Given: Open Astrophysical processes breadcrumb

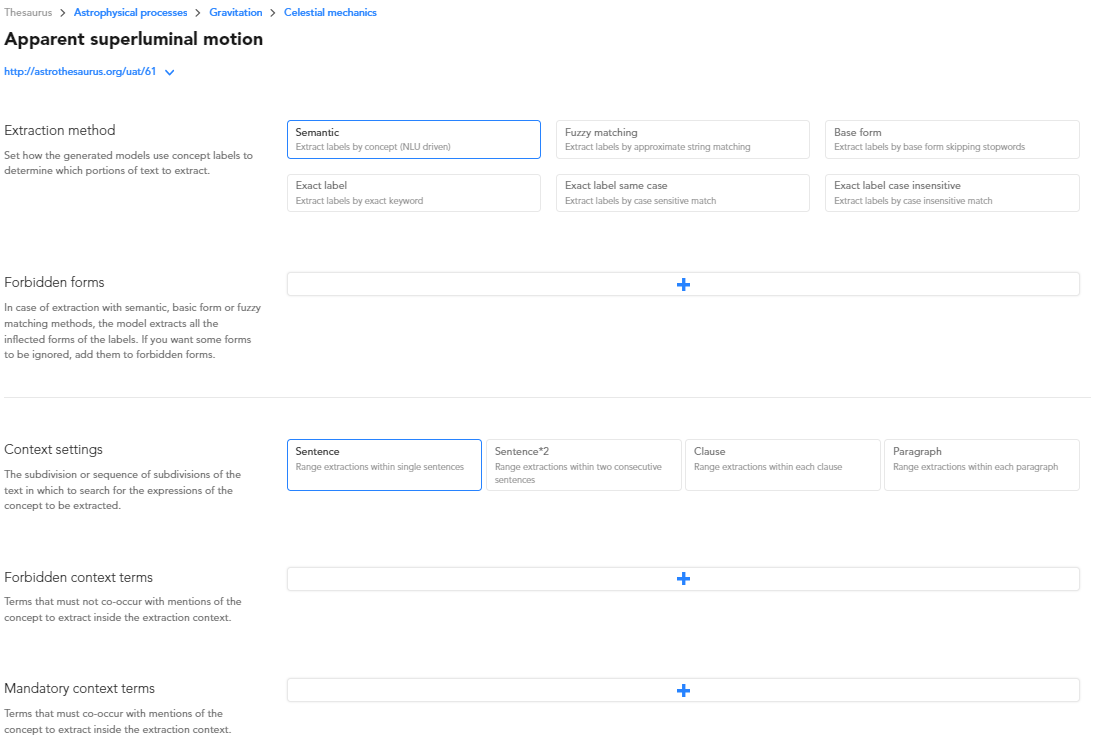Looking at the screenshot, I should point(130,13).
